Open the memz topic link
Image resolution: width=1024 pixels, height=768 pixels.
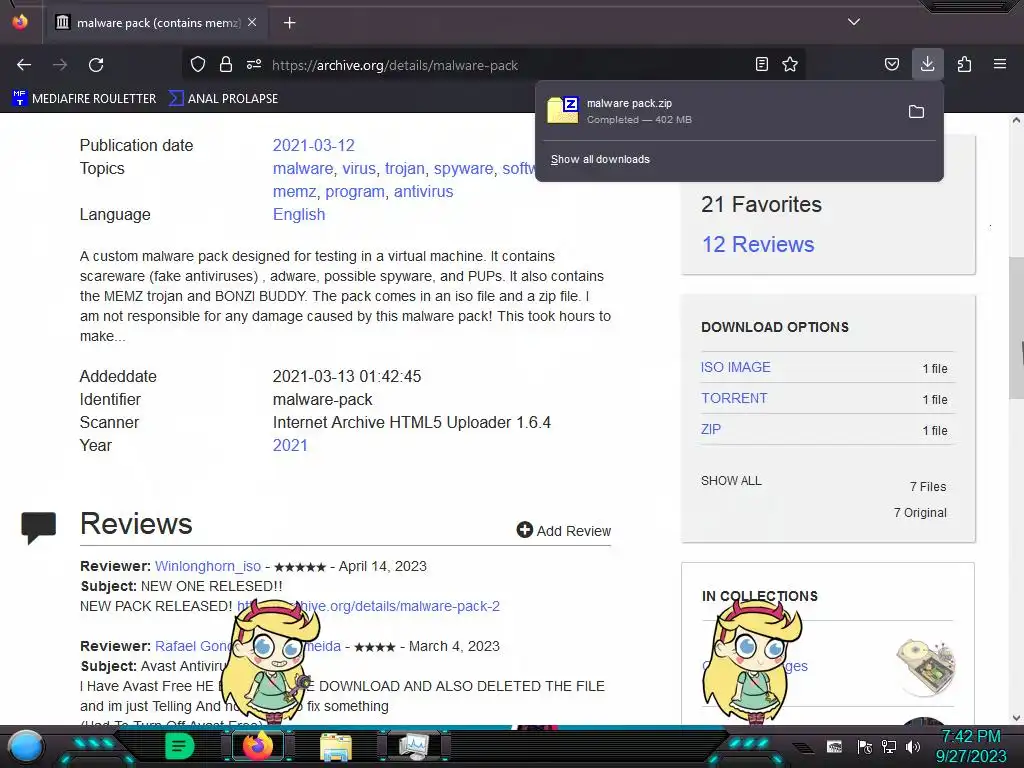coord(295,191)
